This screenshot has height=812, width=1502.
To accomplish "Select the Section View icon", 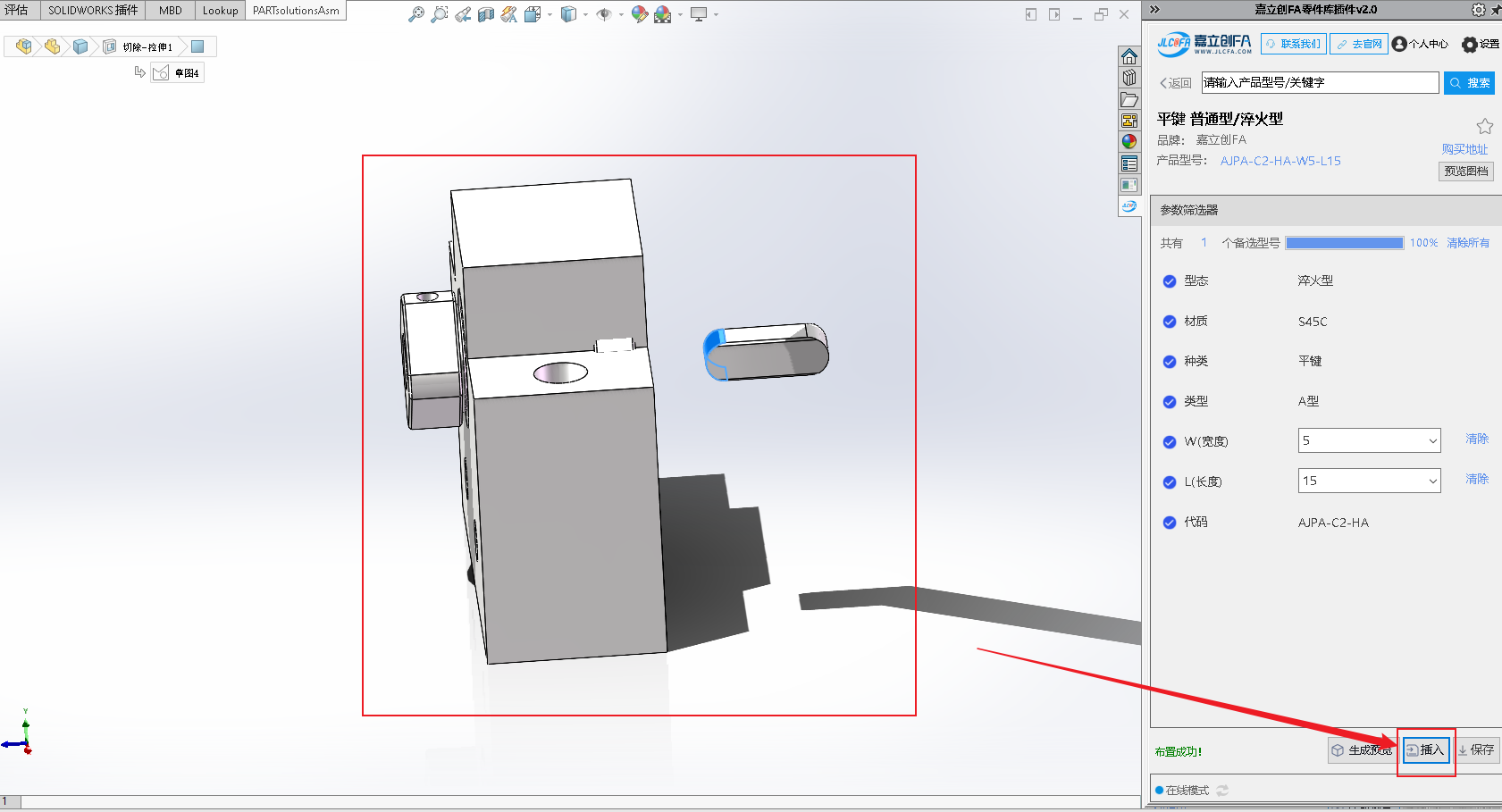I will click(x=486, y=14).
